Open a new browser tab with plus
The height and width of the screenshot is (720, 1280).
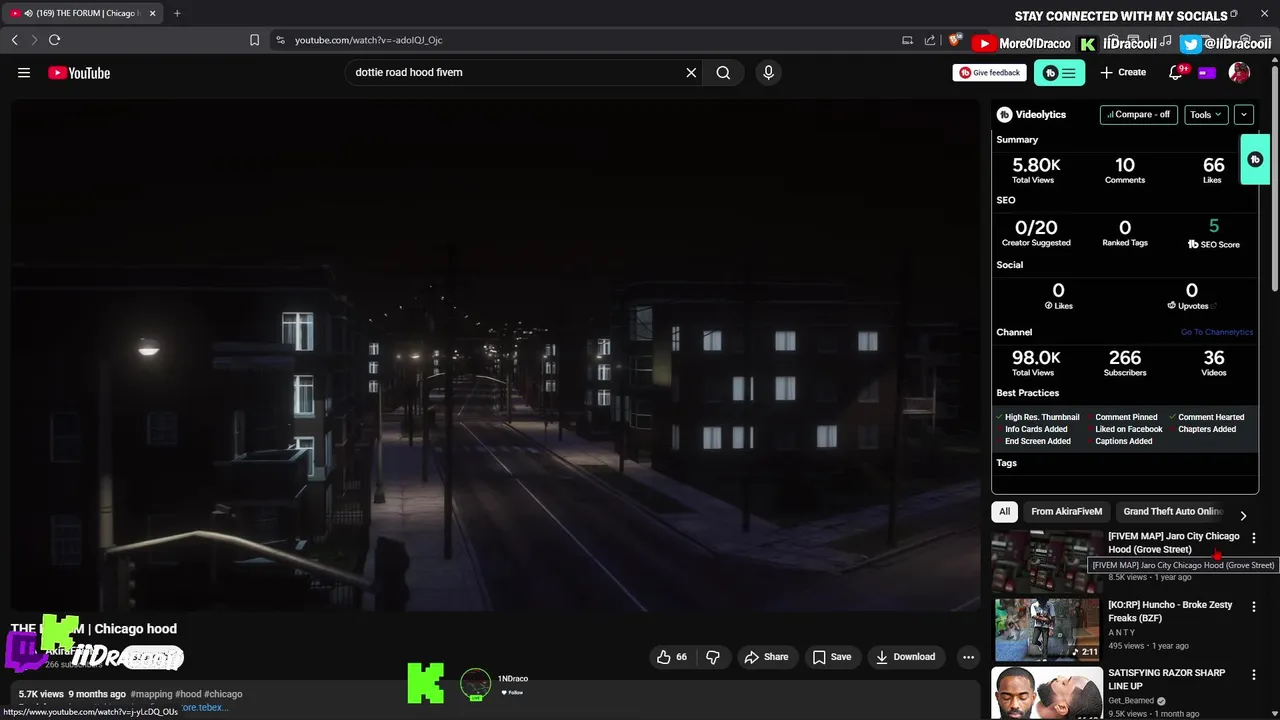tap(177, 13)
